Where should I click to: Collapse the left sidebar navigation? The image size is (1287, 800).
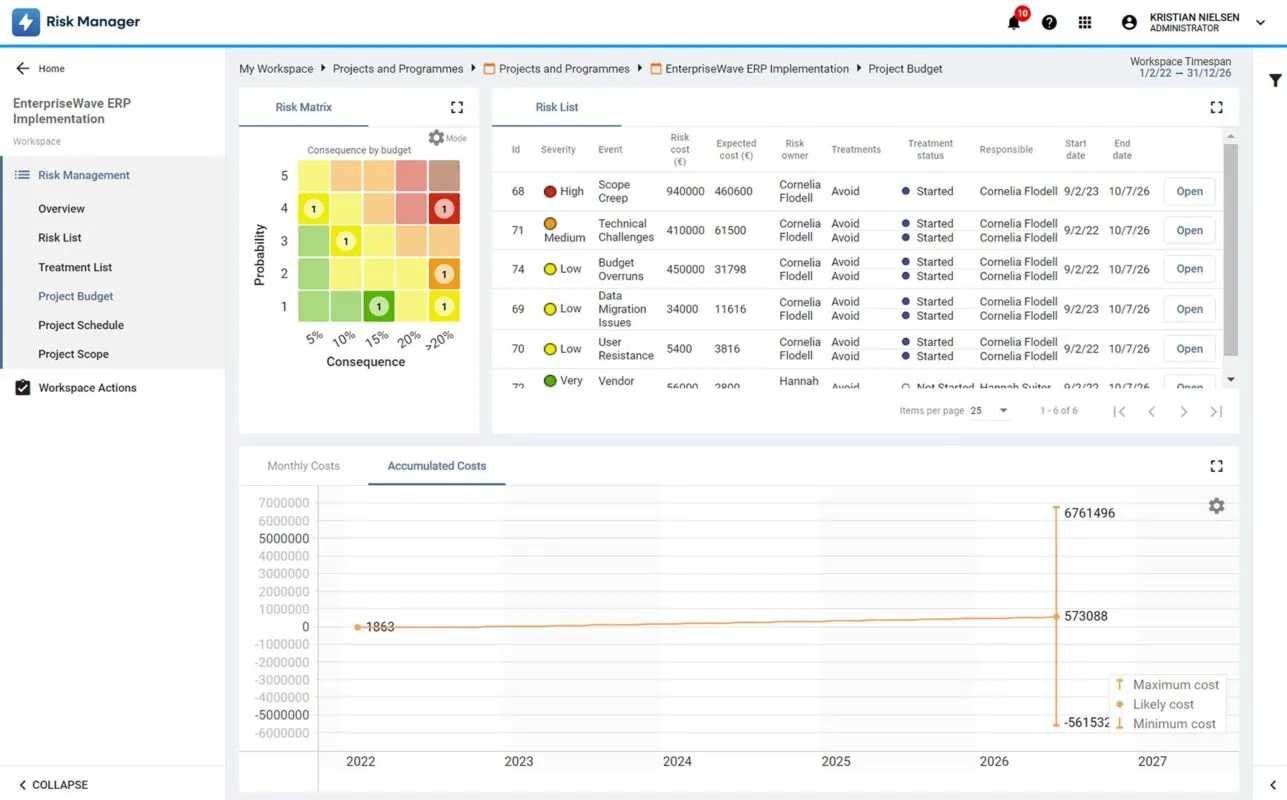click(54, 785)
